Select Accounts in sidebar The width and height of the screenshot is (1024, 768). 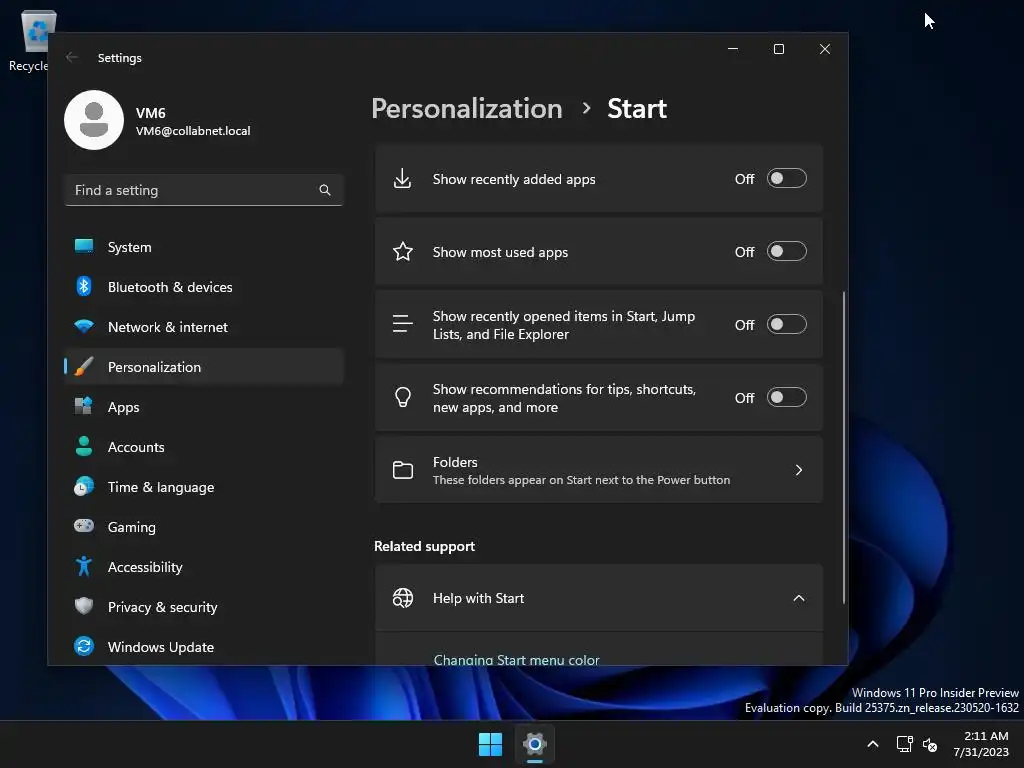204,447
